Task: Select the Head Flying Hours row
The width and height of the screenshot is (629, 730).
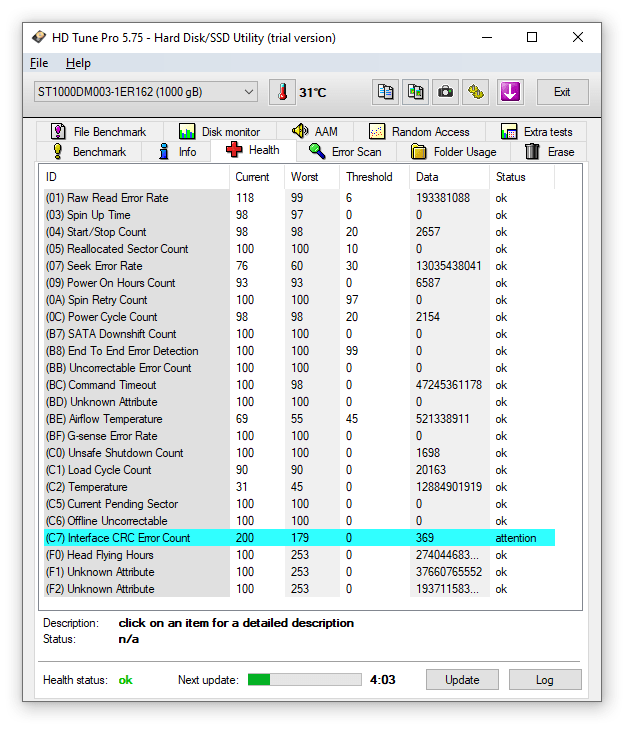Action: tap(299, 555)
